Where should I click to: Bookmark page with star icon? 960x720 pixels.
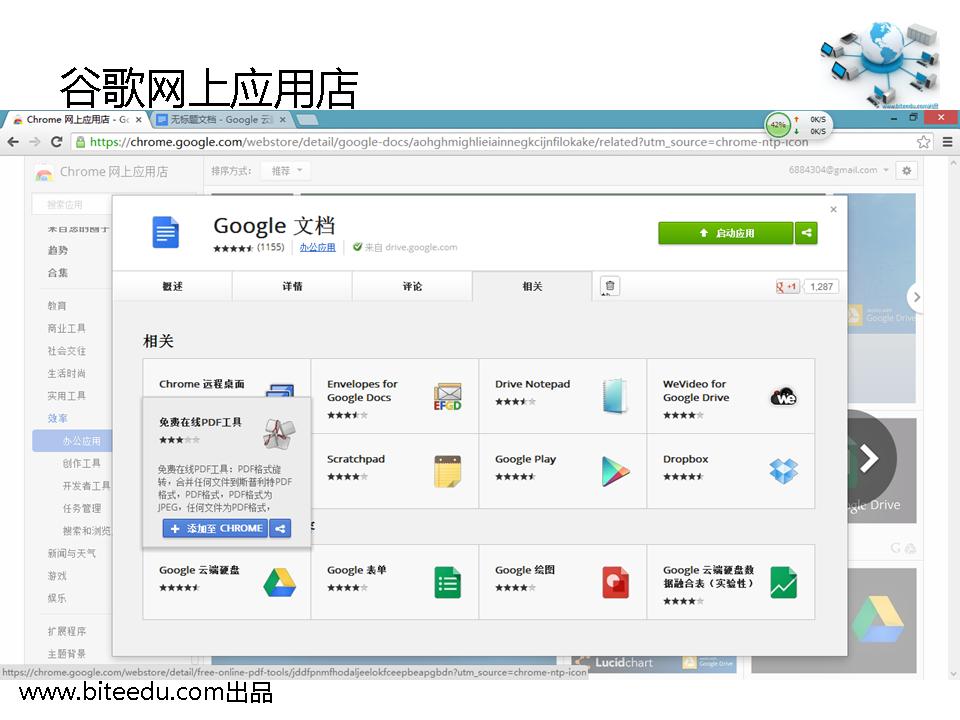923,142
